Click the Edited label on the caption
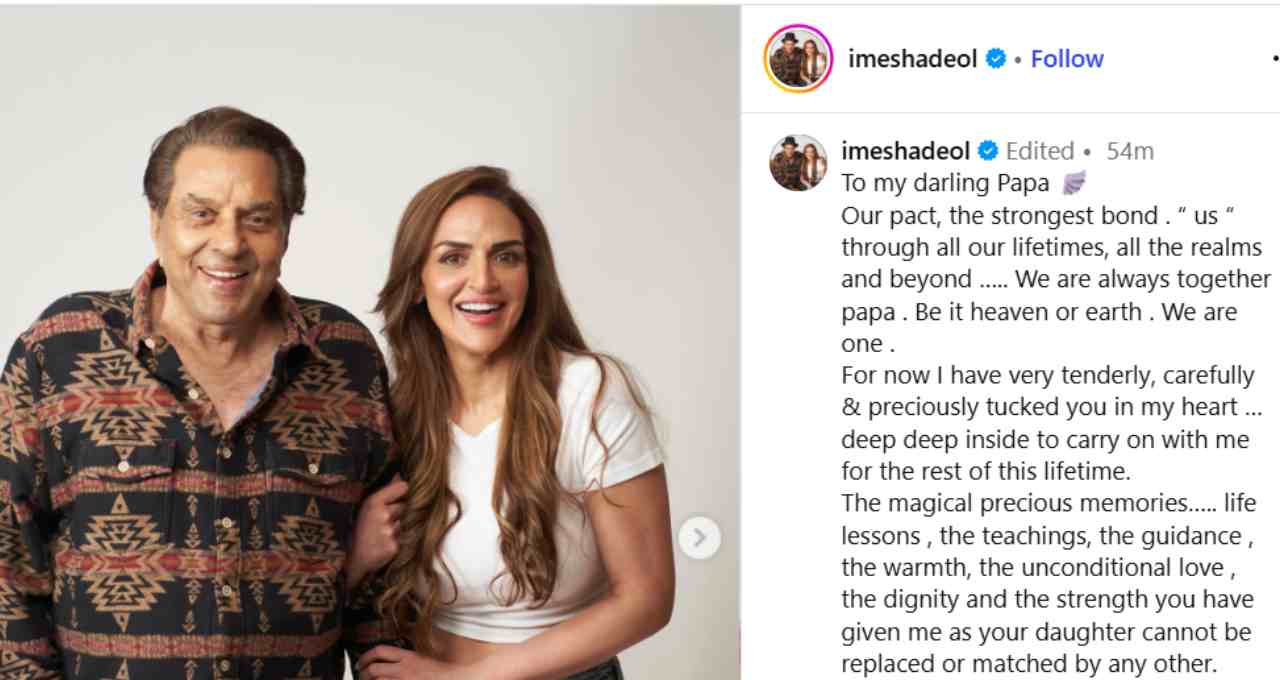 1040,151
